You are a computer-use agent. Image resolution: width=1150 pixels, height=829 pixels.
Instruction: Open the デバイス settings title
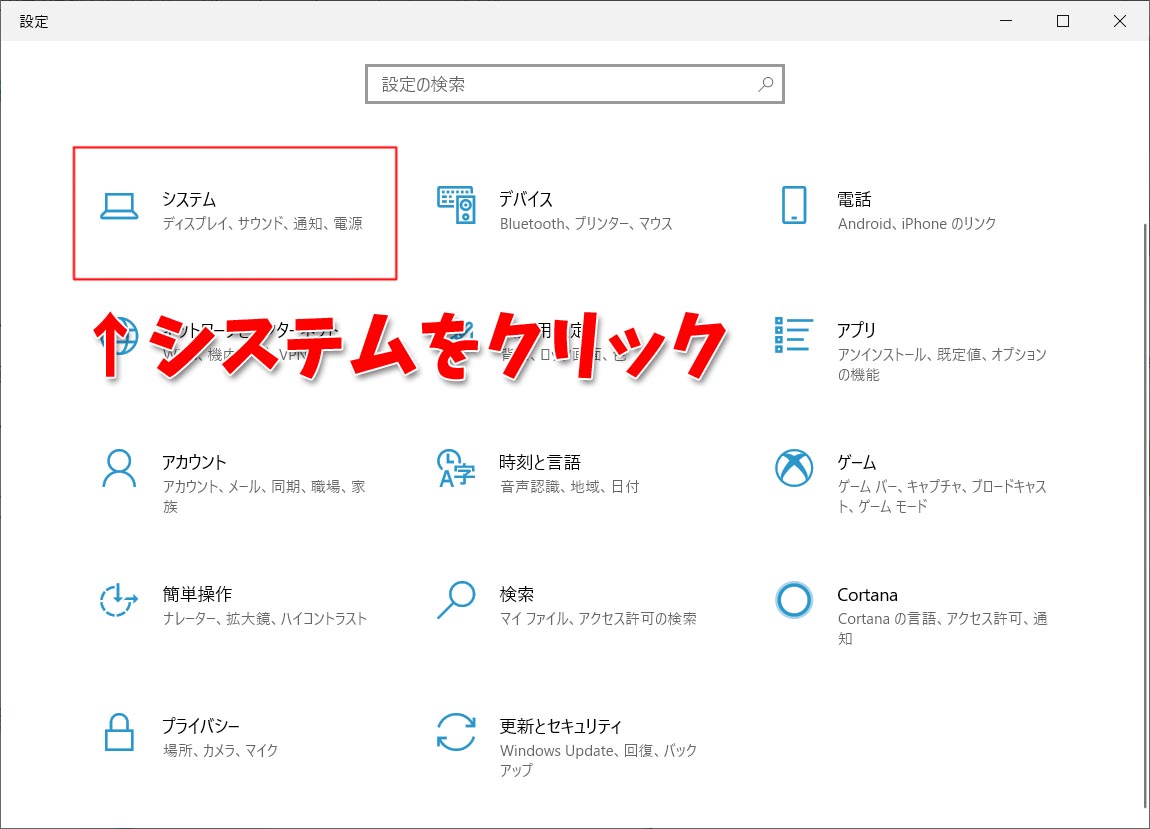(x=526, y=200)
